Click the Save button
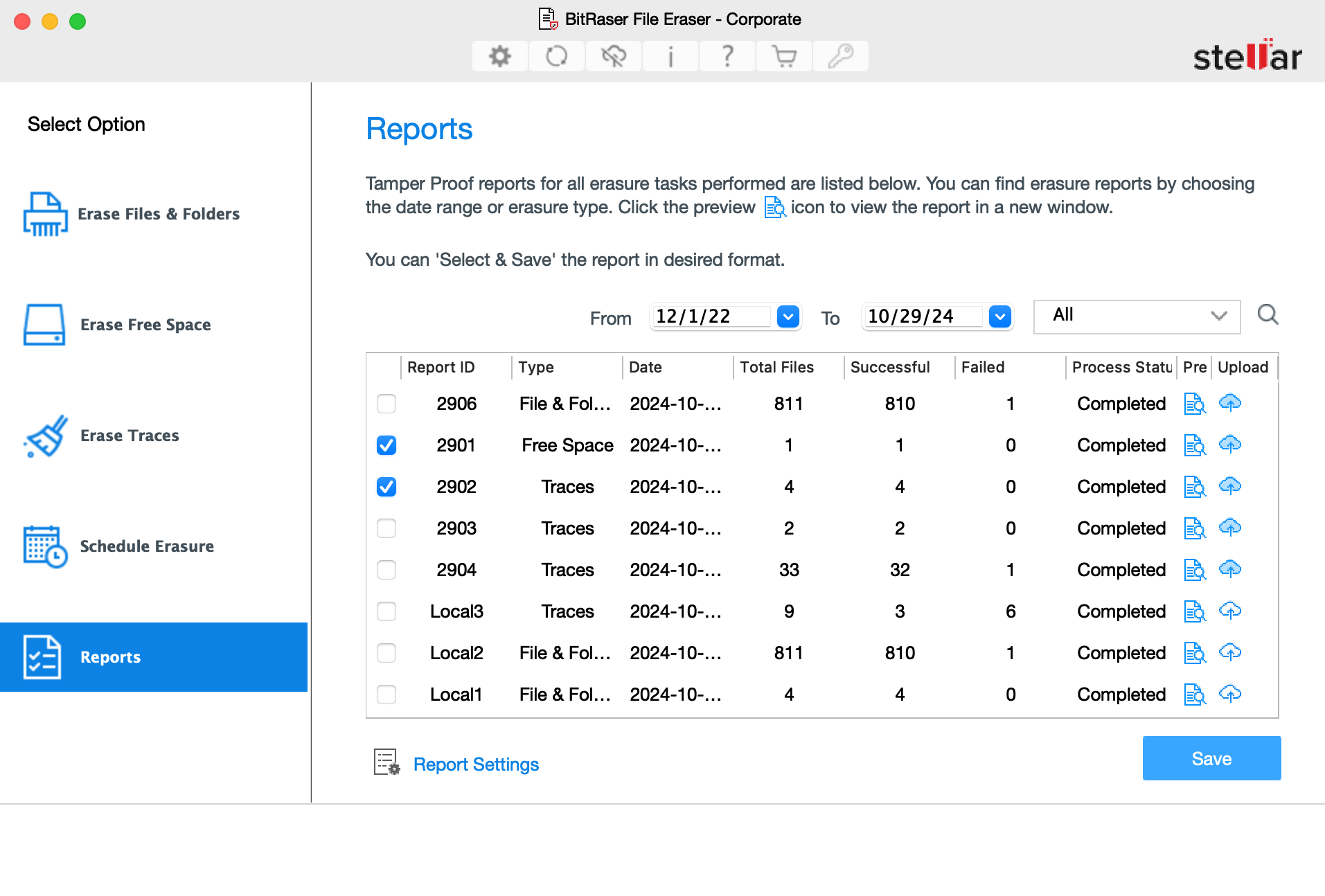 click(x=1211, y=758)
